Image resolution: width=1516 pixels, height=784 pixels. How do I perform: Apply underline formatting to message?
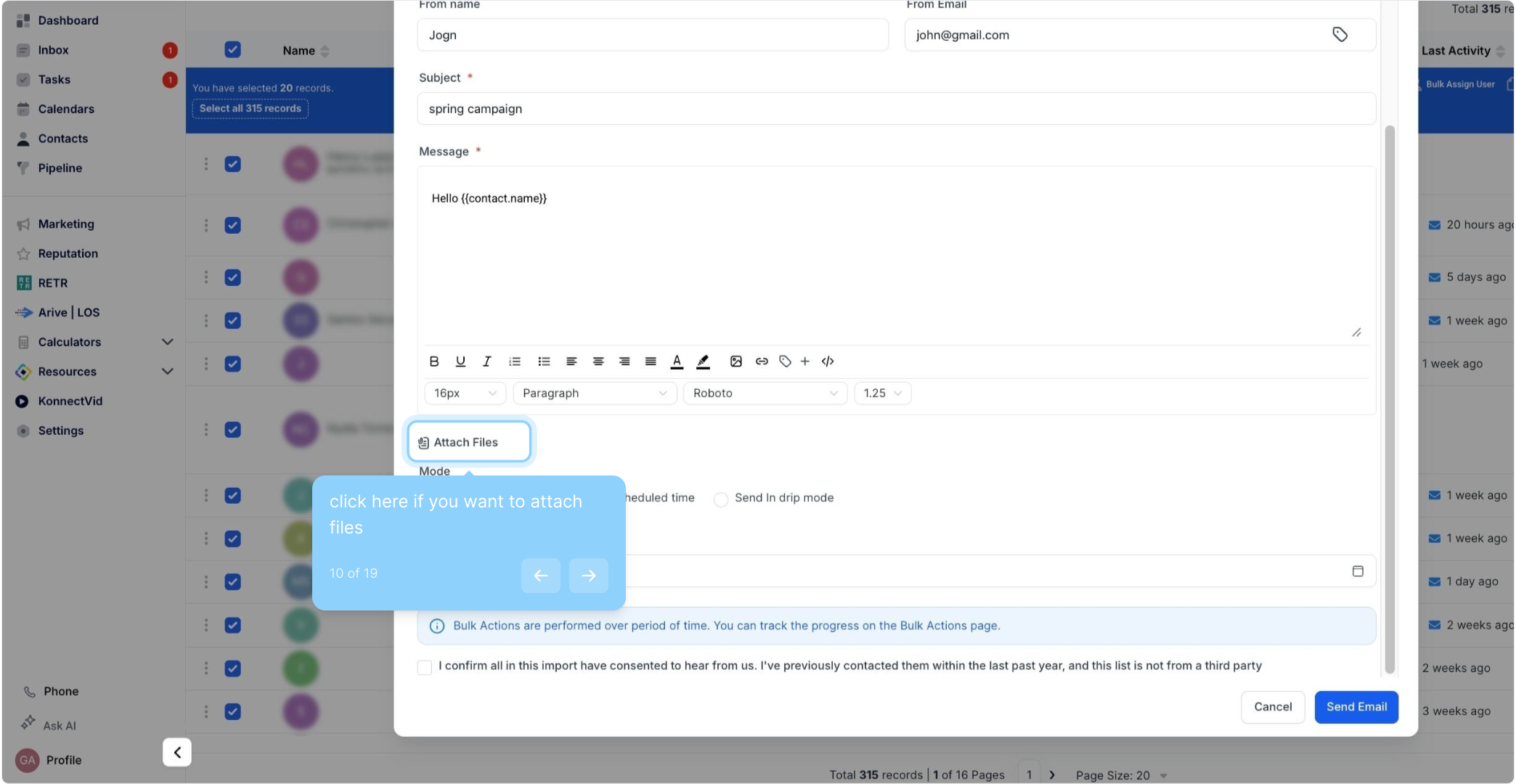(460, 362)
